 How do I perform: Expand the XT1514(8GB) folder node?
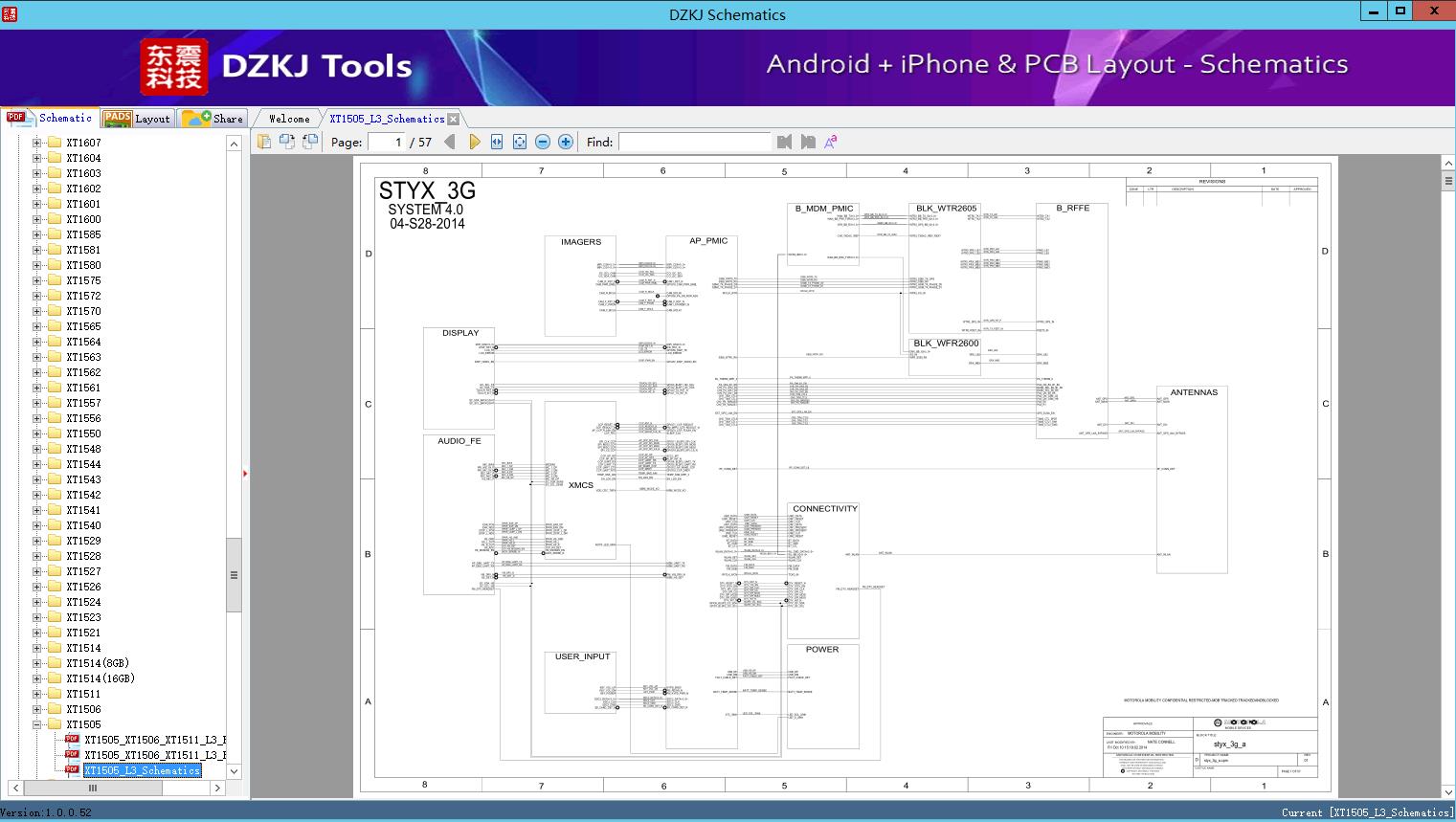point(36,663)
